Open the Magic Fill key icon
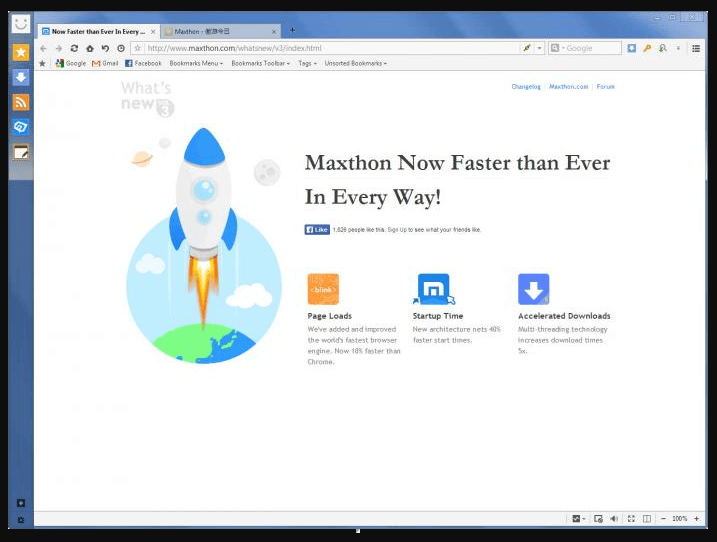This screenshot has width=717, height=542. pos(647,48)
